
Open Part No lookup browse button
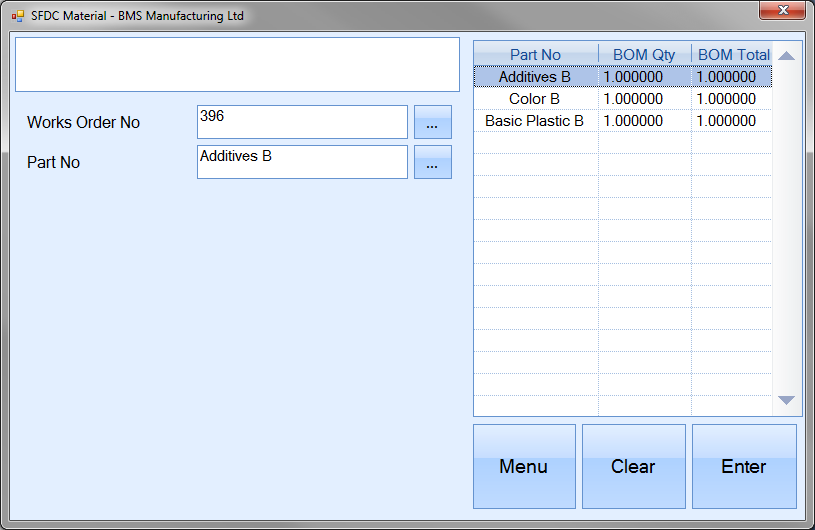pos(432,162)
